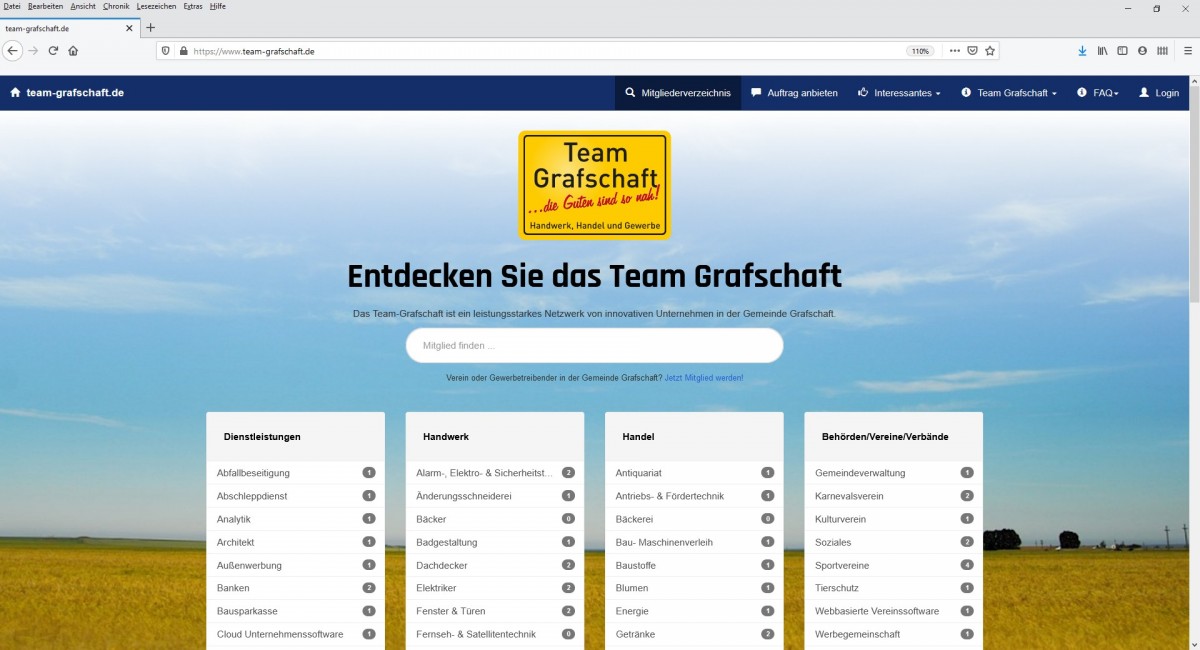Select Antiquariat under Handel
The width and height of the screenshot is (1200, 650).
tap(694, 473)
